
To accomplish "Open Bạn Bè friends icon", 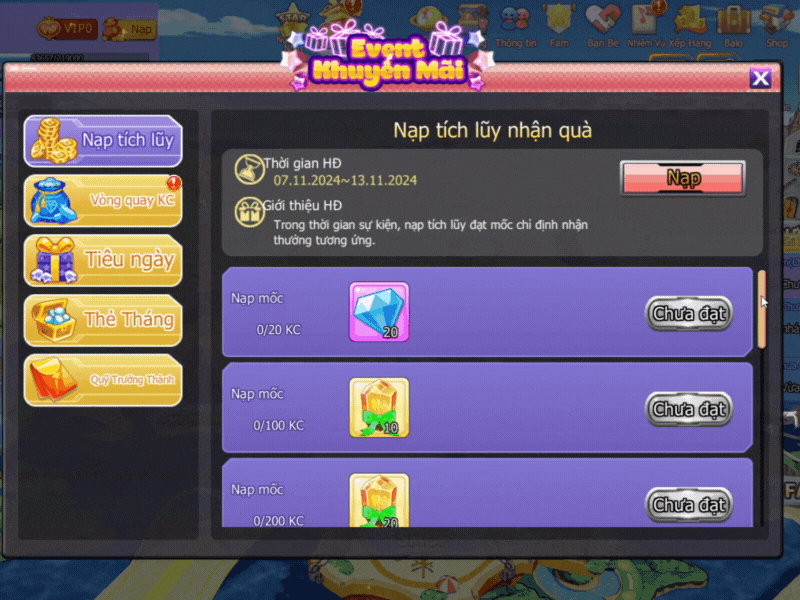I will click(x=603, y=27).
